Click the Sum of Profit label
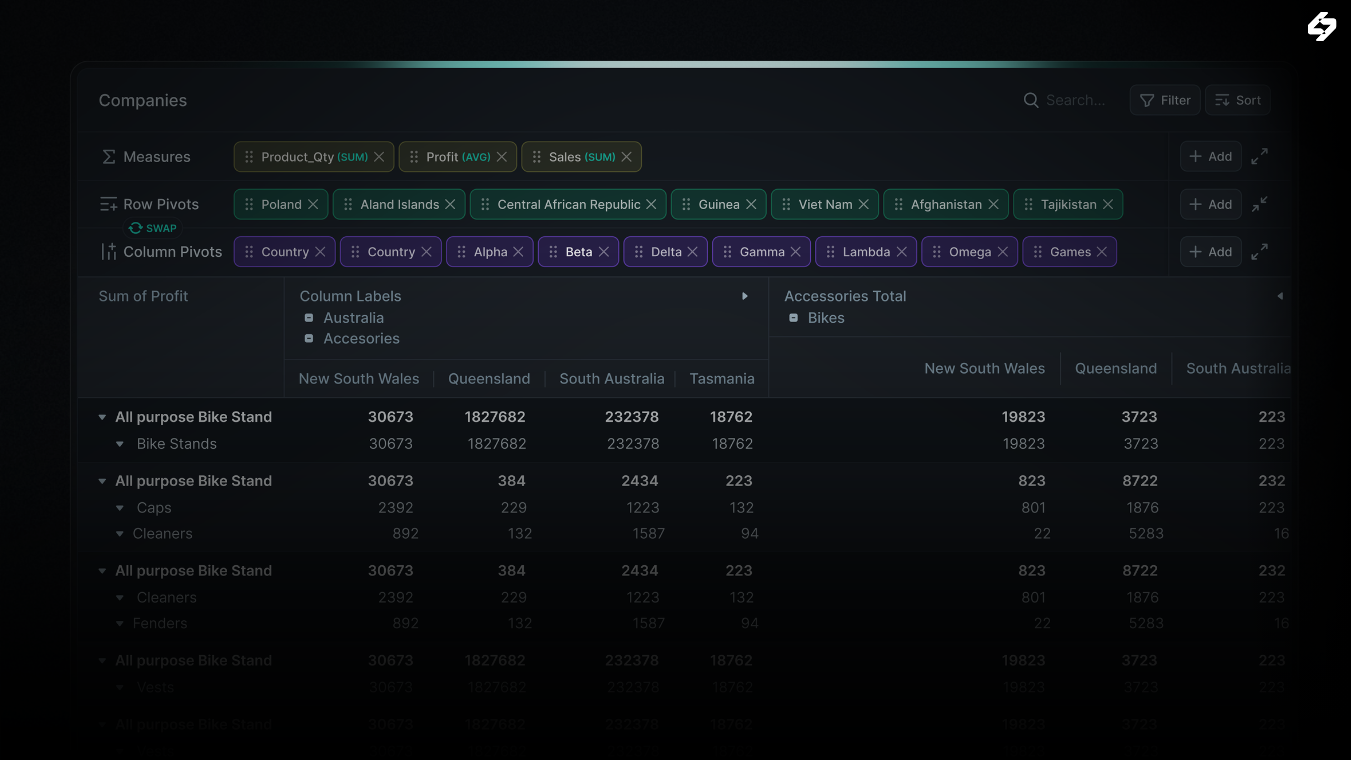 (143, 296)
